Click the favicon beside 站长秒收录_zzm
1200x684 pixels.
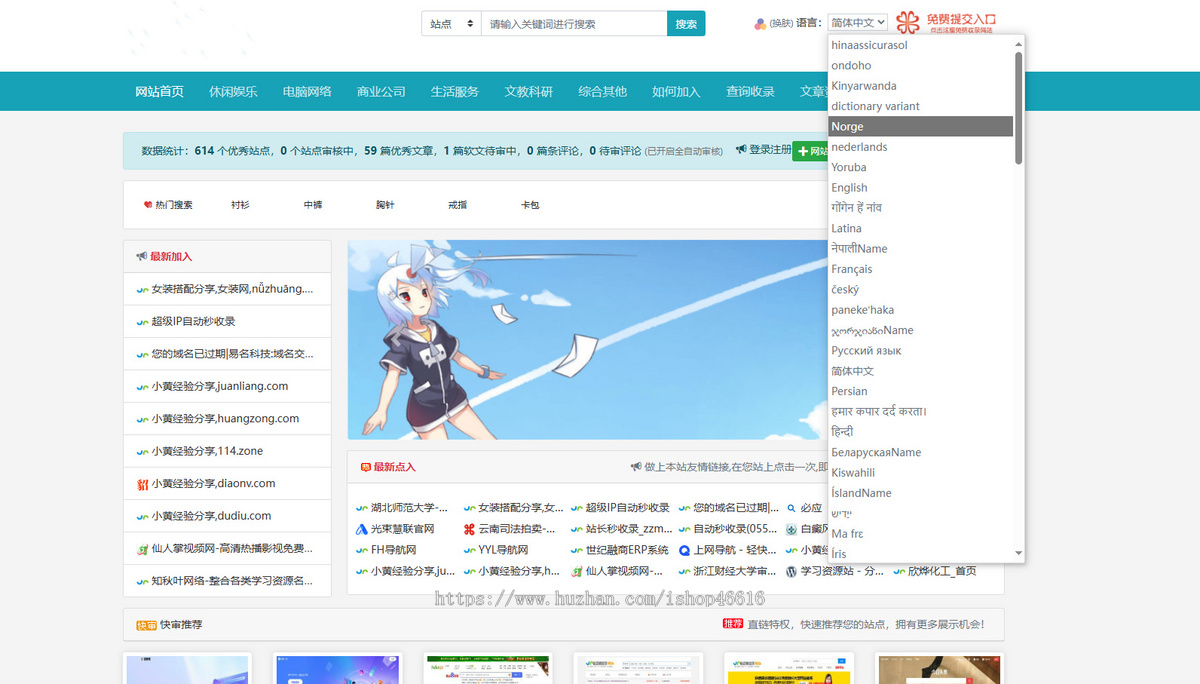[x=577, y=529]
